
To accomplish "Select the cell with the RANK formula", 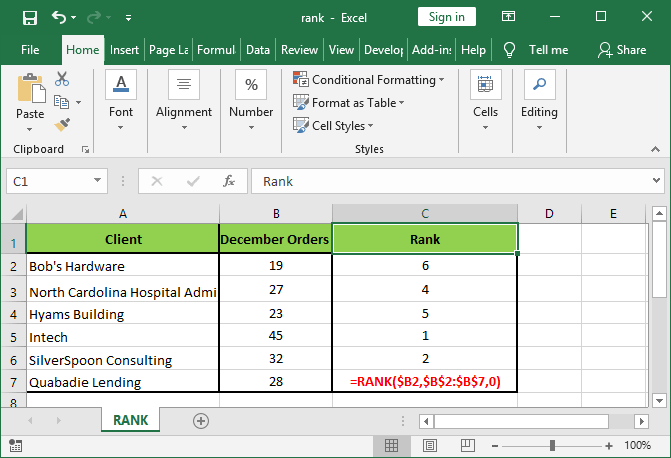I will point(425,381).
